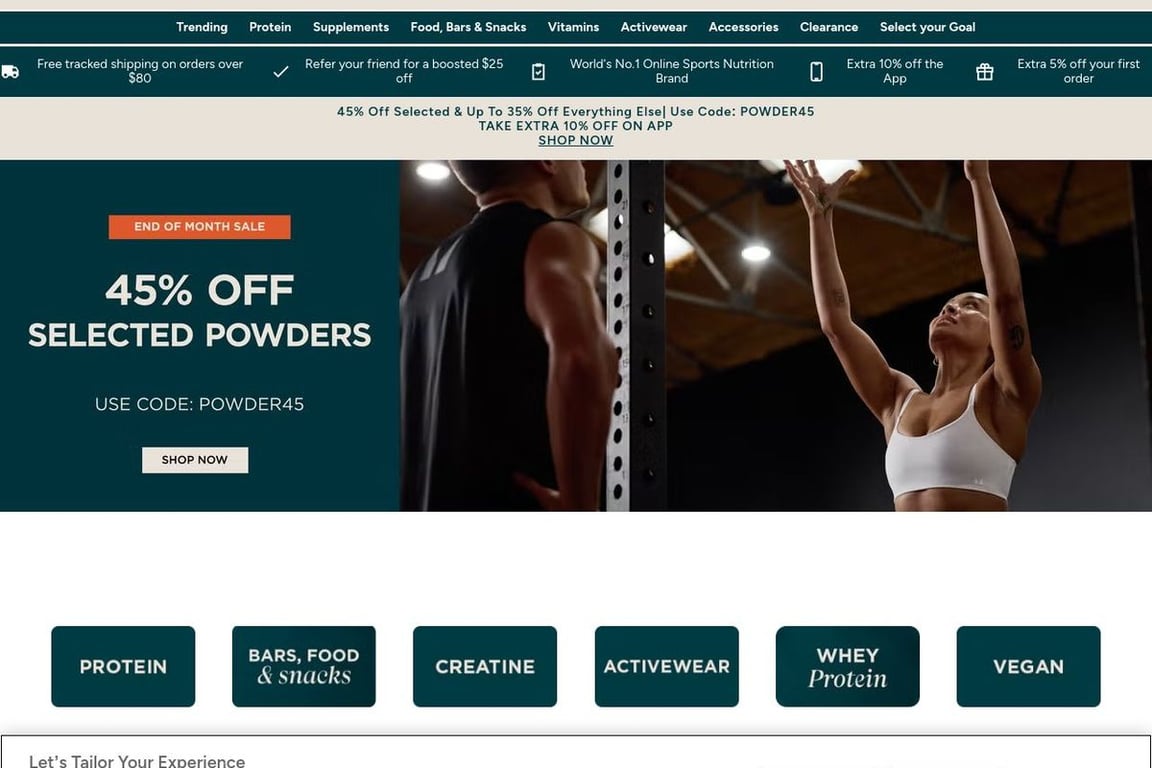
Task: Click the gift box icon
Action: click(x=984, y=71)
